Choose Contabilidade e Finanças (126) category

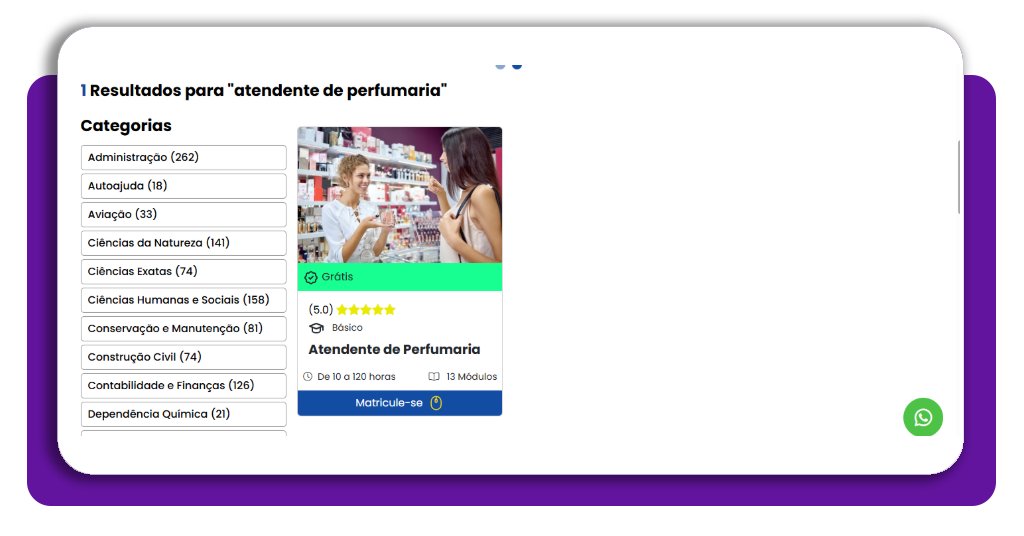pyautogui.click(x=184, y=385)
